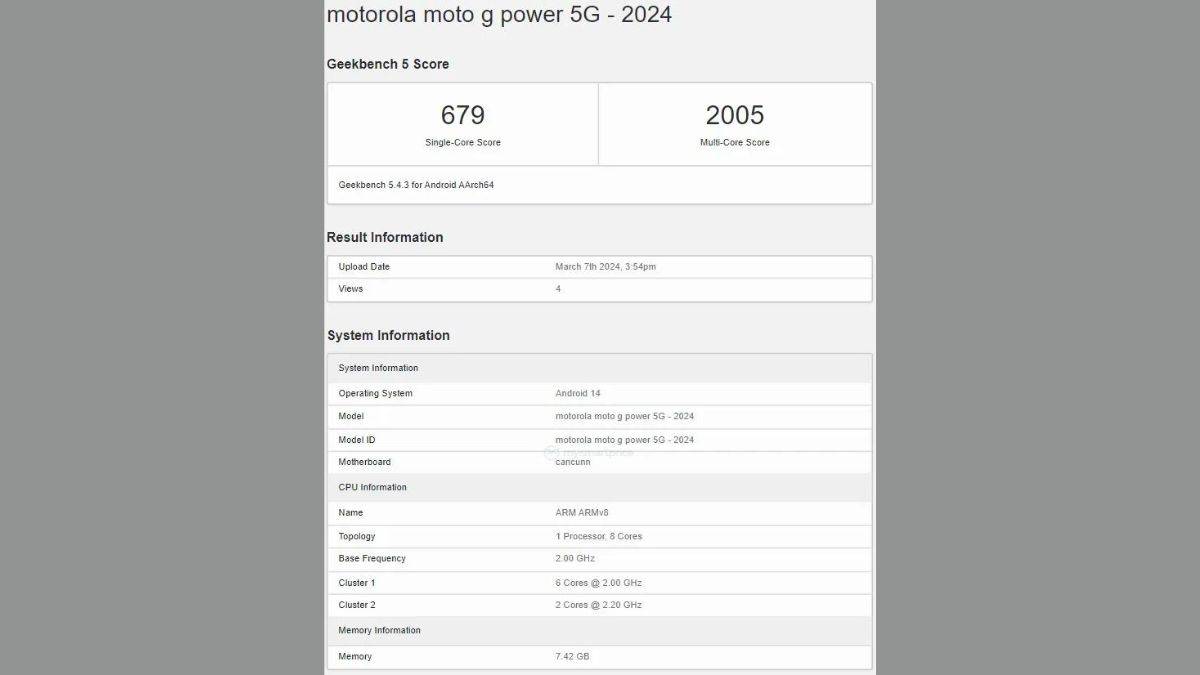The width and height of the screenshot is (1200, 675).
Task: Select the value '6 Cores @ 2.00 GHz'
Action: coord(599,583)
